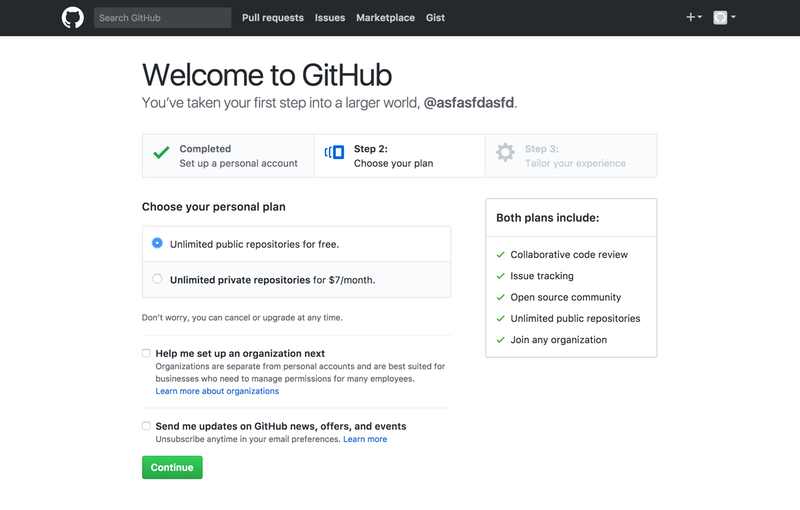Check Send me updates on GitHub news

146,426
